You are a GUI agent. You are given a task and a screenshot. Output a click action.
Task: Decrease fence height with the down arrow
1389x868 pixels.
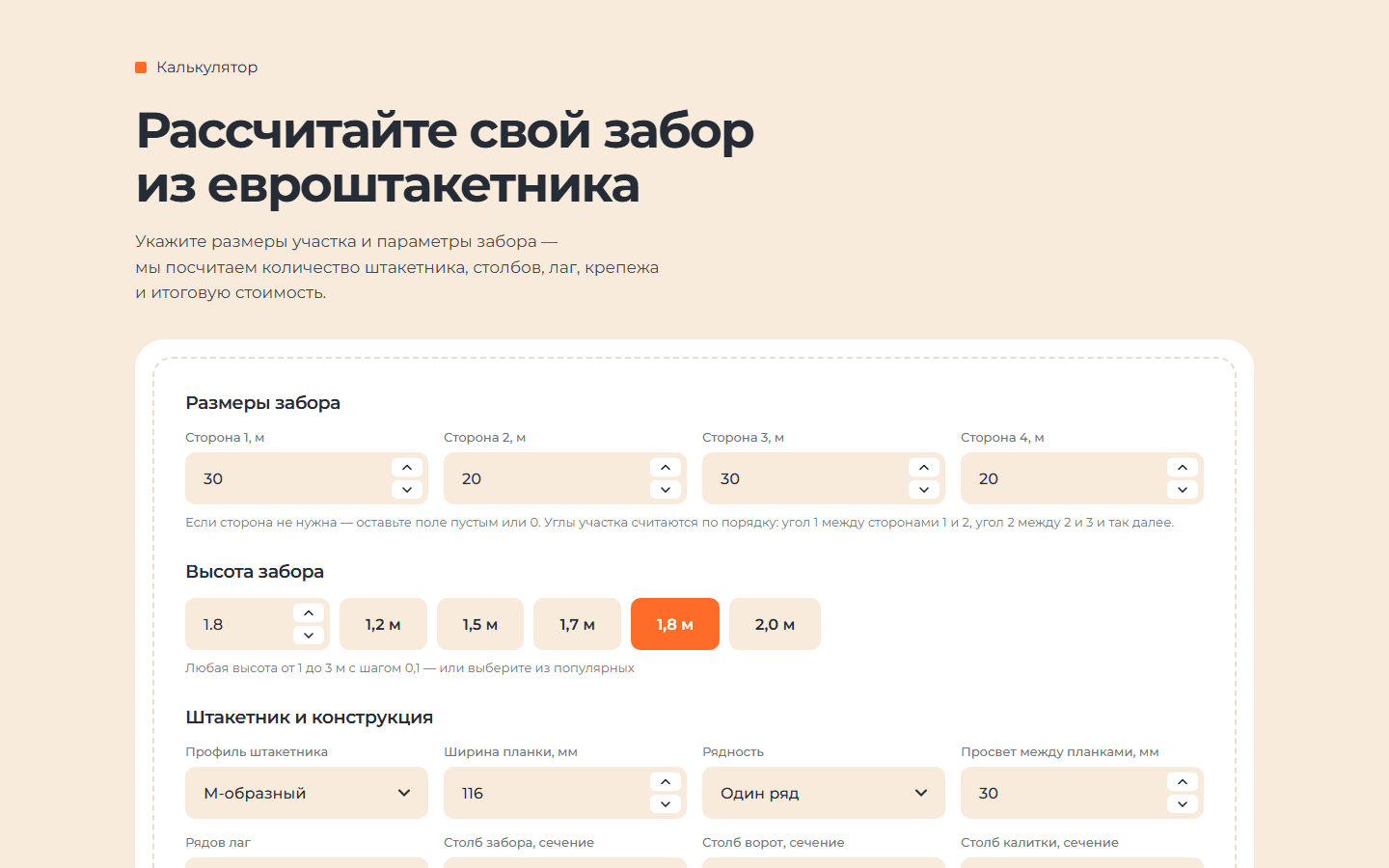click(x=309, y=636)
